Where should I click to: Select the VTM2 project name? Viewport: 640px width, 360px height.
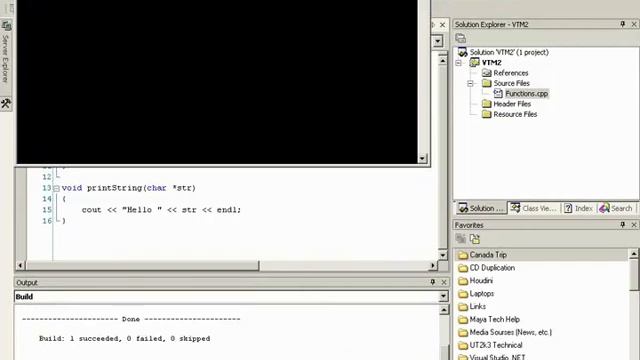coord(491,62)
